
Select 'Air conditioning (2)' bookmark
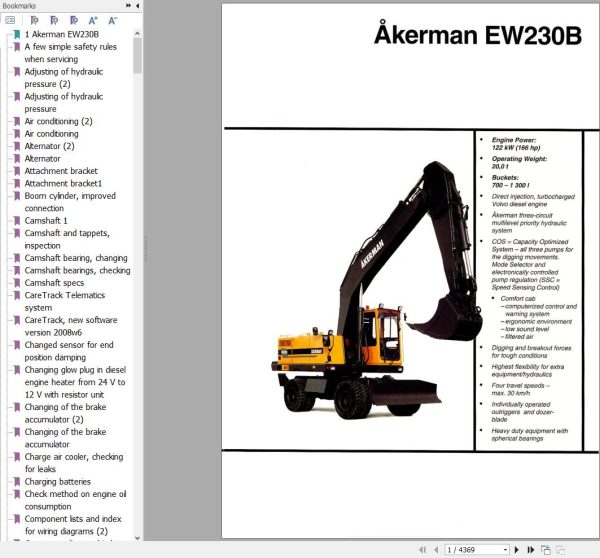click(x=59, y=121)
